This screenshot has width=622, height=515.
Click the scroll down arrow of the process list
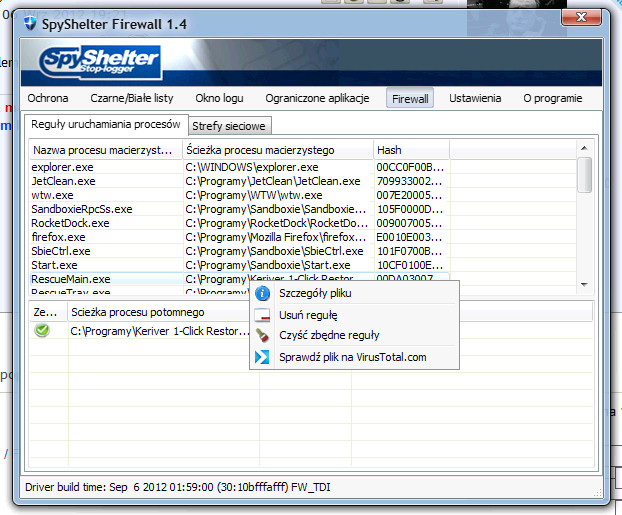[x=584, y=284]
